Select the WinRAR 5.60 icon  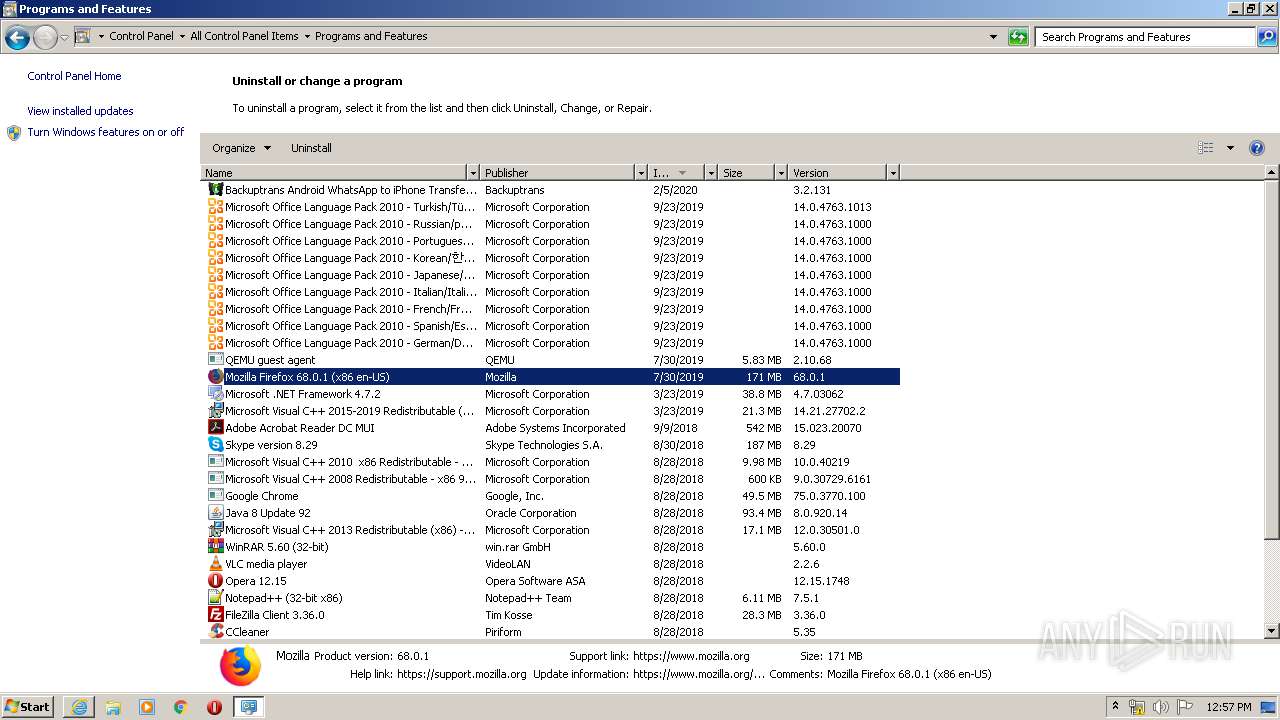pos(215,547)
